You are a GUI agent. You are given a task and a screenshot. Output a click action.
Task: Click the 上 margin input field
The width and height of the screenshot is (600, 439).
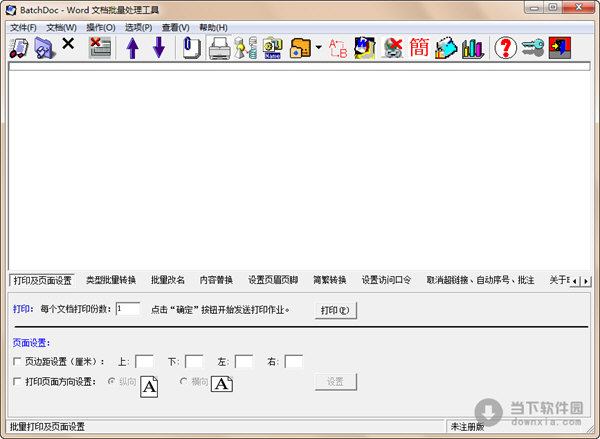click(144, 361)
